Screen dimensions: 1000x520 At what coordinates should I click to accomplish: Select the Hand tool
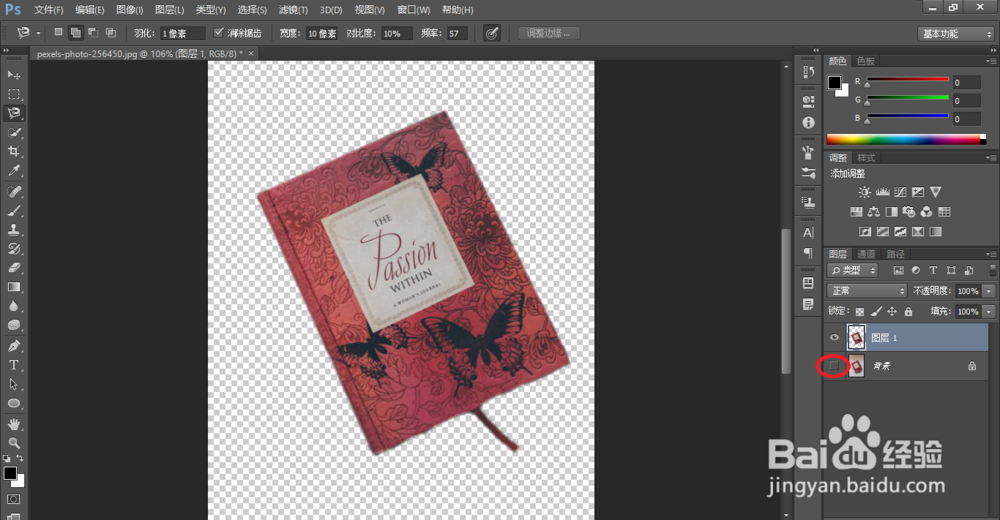coord(13,424)
